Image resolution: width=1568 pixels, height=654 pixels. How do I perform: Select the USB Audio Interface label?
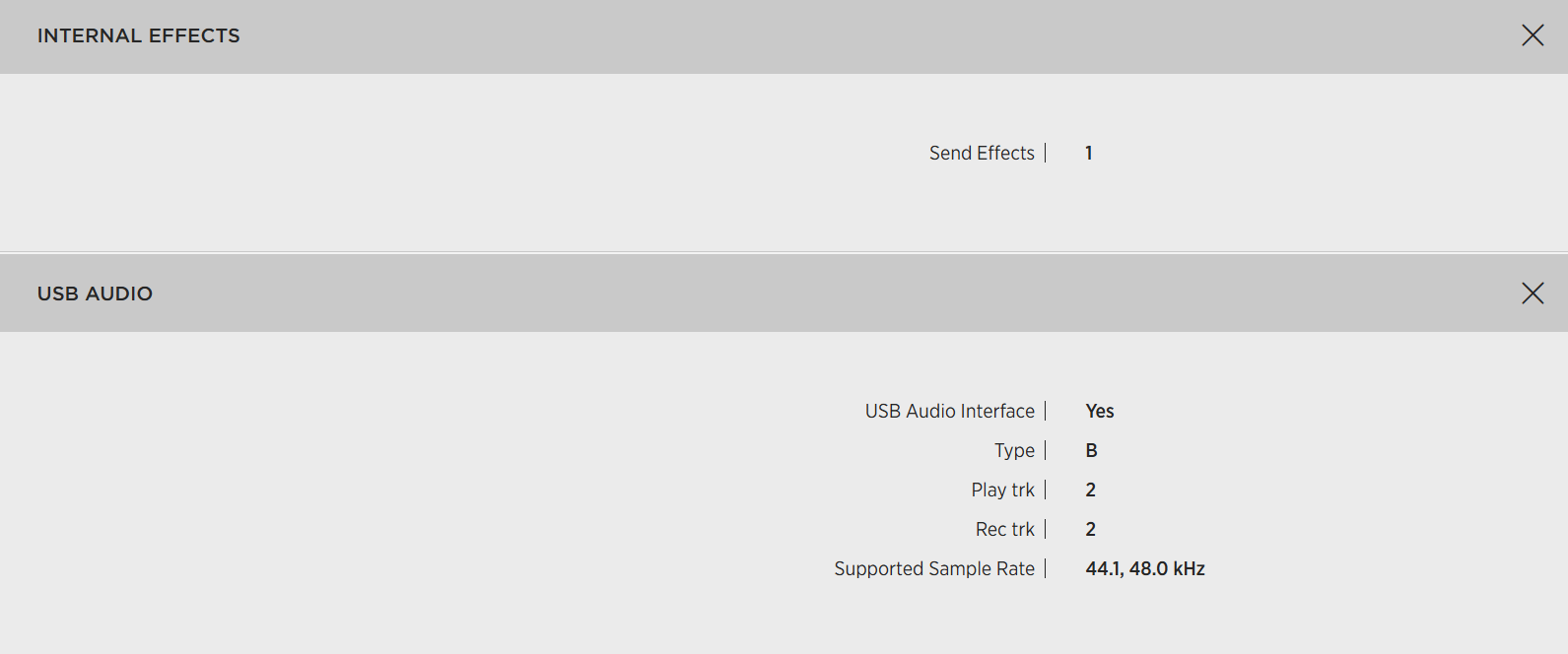point(949,411)
